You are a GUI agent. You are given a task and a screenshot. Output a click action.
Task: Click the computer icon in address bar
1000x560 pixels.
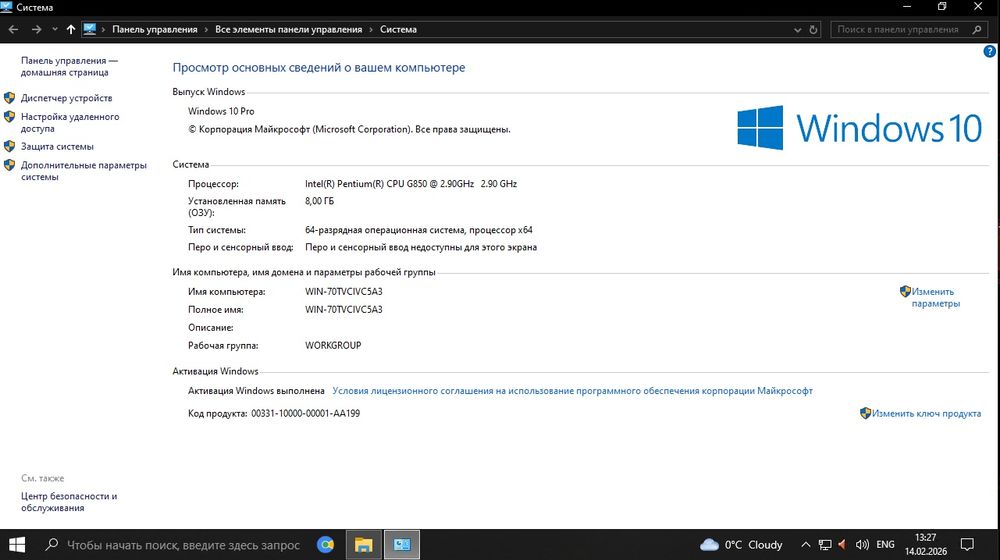click(x=90, y=29)
